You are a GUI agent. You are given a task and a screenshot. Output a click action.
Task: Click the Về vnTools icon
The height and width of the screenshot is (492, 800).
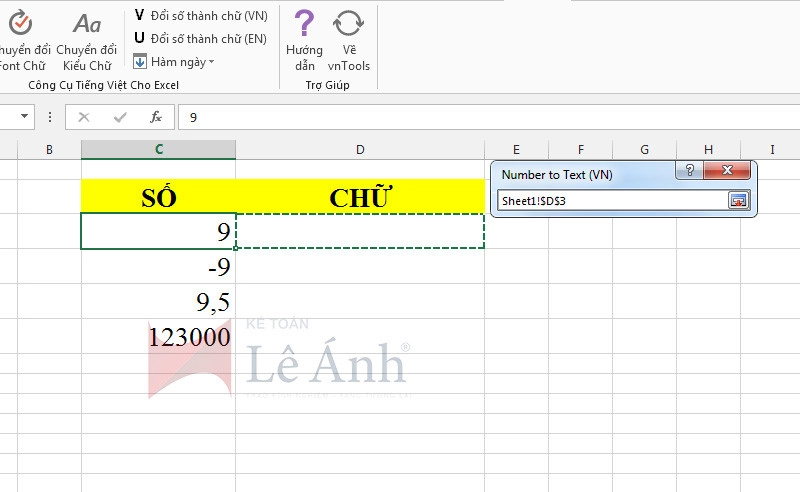[348, 23]
